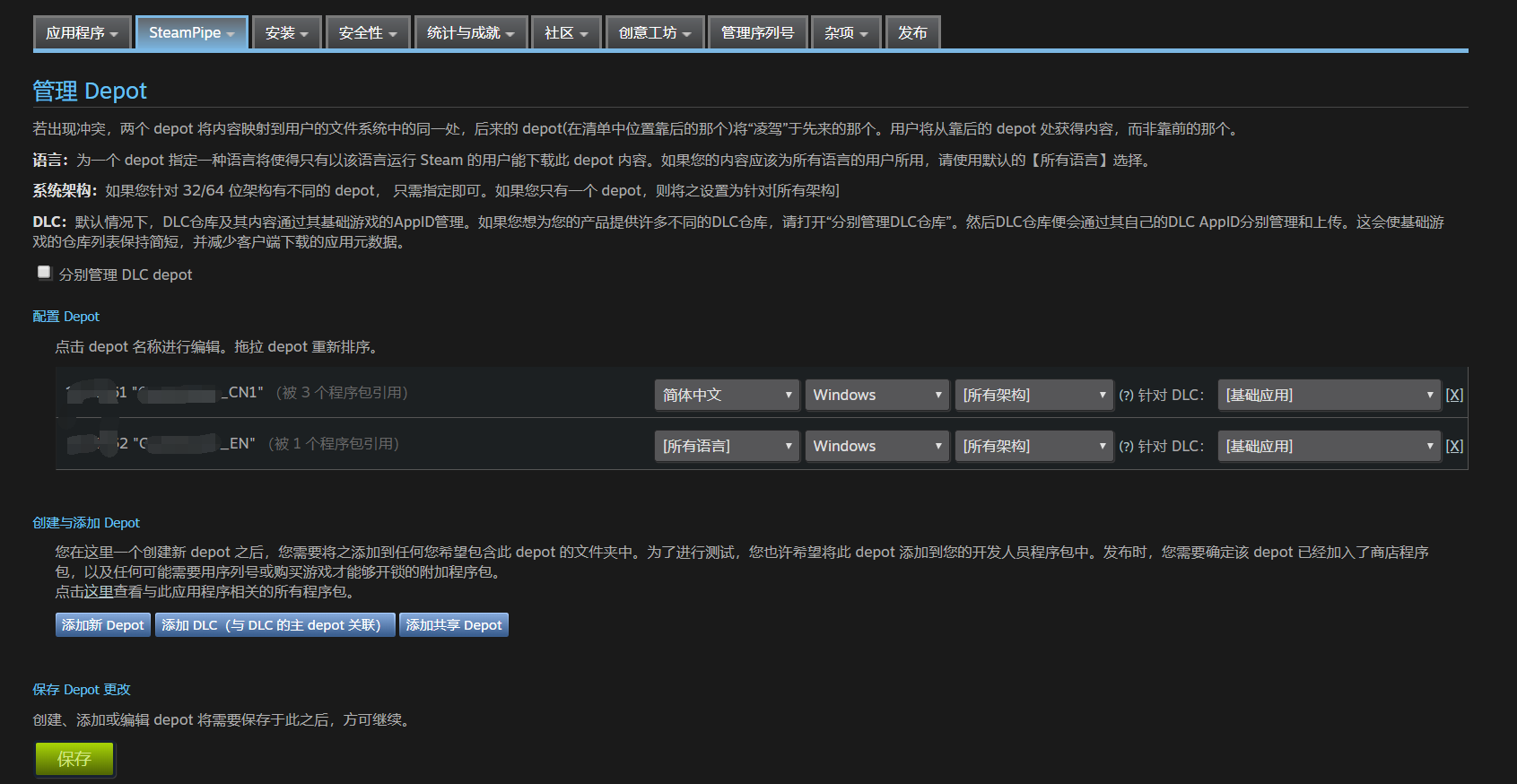The image size is (1517, 784).
Task: Edit the _EN depot name
Action: coord(161,444)
